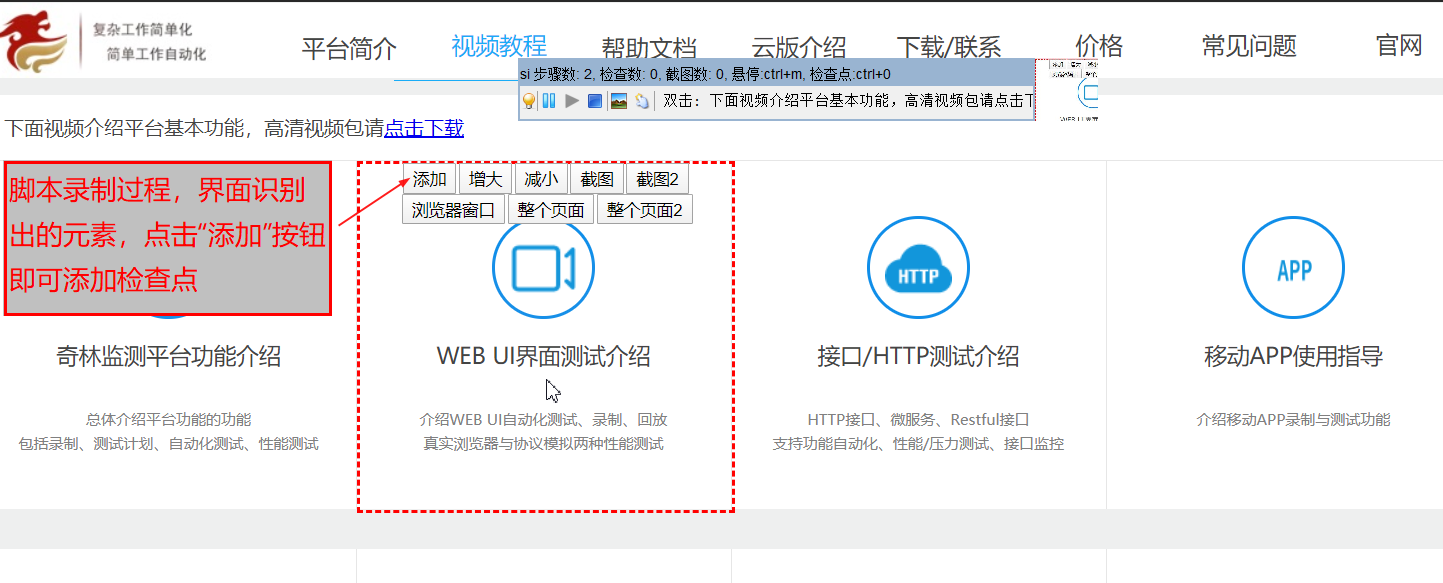Click the light bulb icon in recorder toolbar
The height and width of the screenshot is (583, 1443).
click(x=529, y=101)
